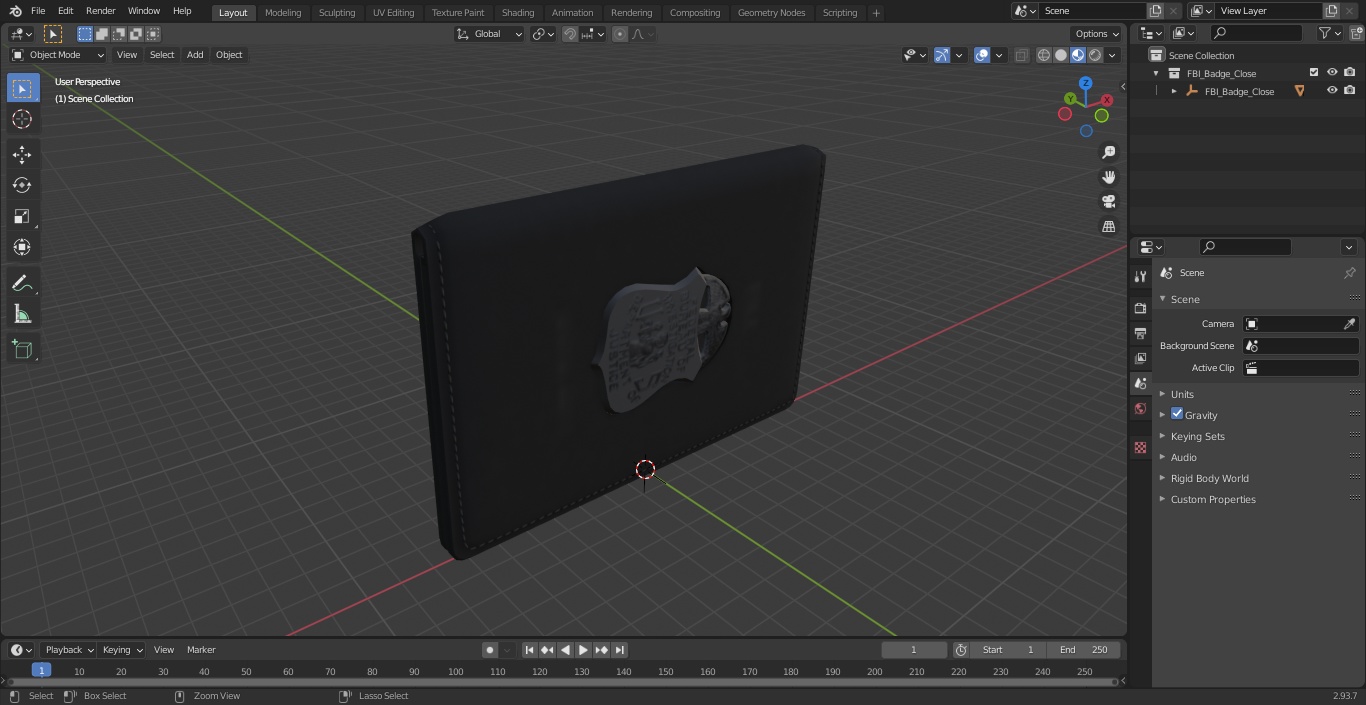Switch to the Shading workspace tab
This screenshot has height=705, width=1366.
click(x=518, y=12)
